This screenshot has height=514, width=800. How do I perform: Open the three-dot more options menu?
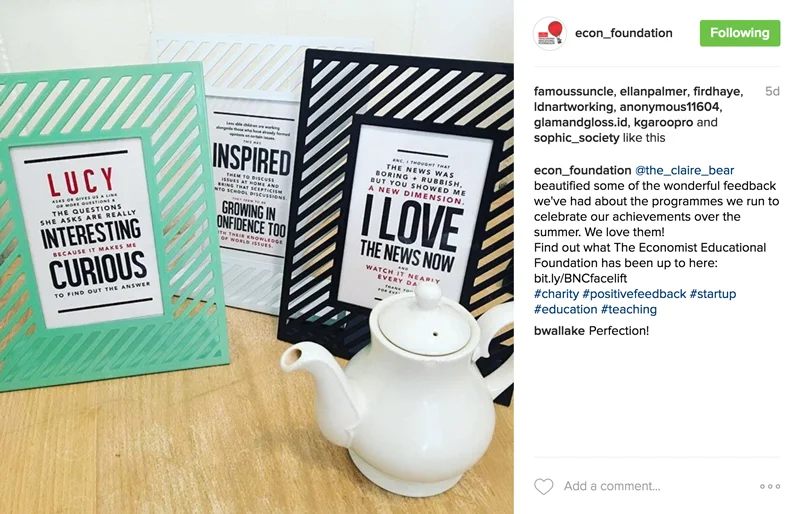[770, 486]
